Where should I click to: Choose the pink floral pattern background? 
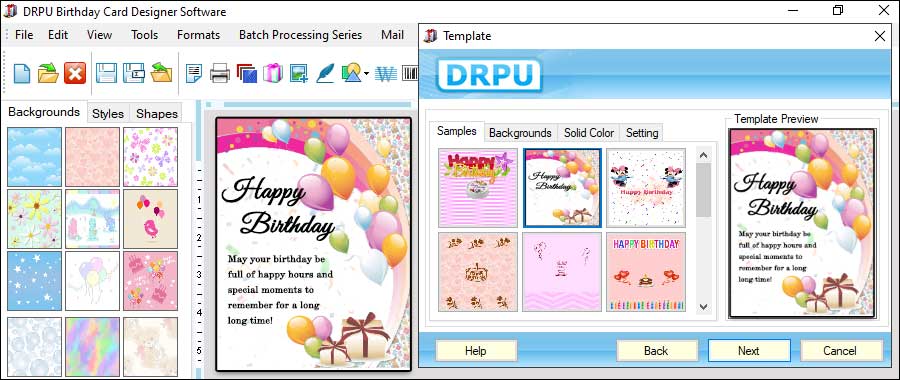(92, 157)
